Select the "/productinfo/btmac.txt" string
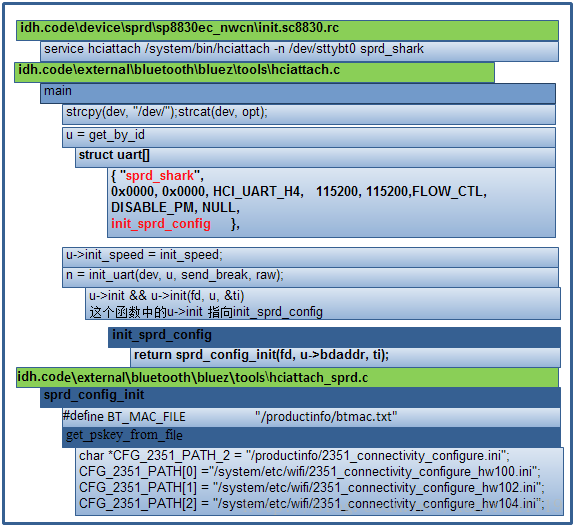574x526 pixels. 326,417
